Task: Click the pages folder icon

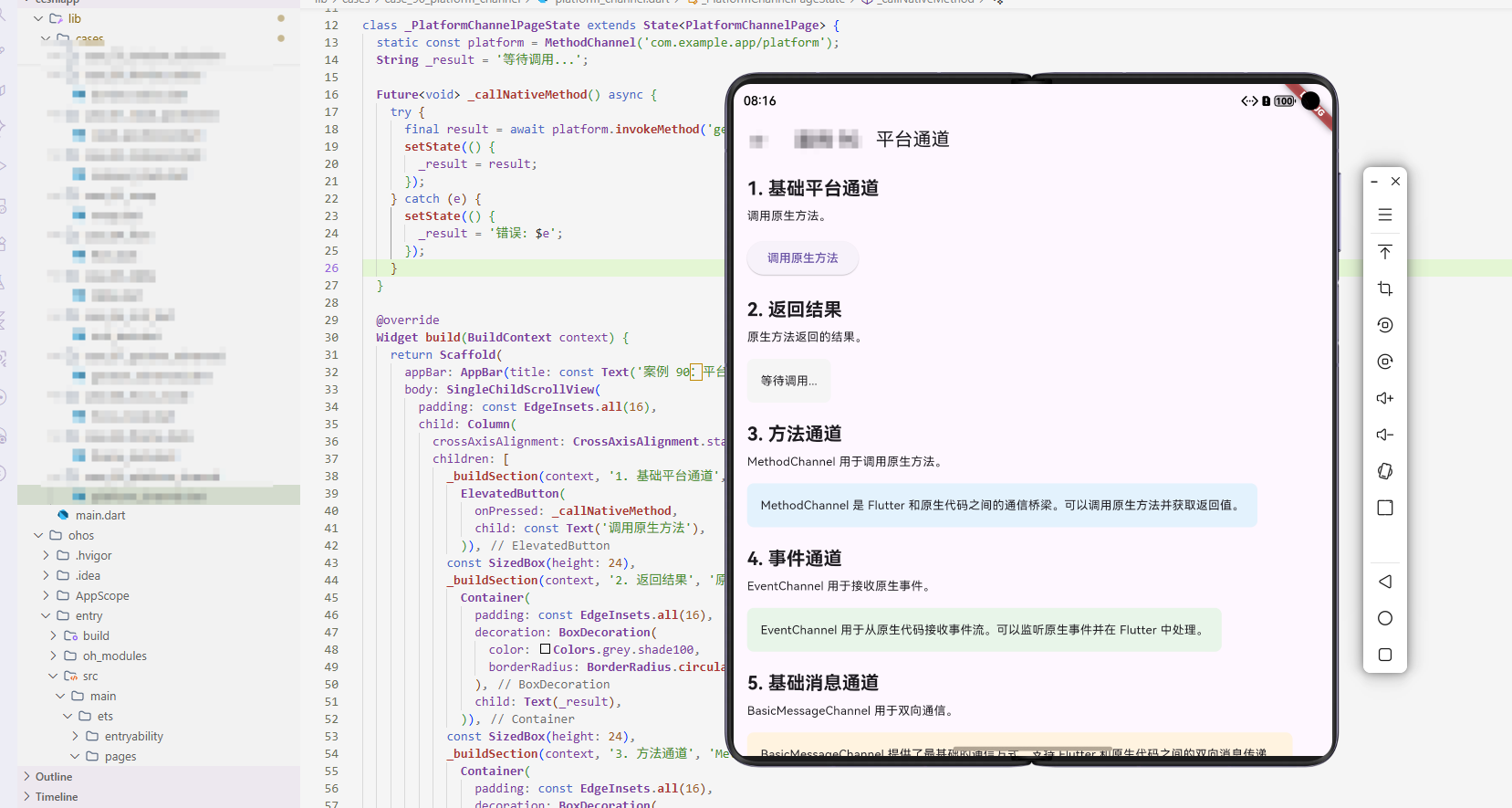Action: (92, 756)
